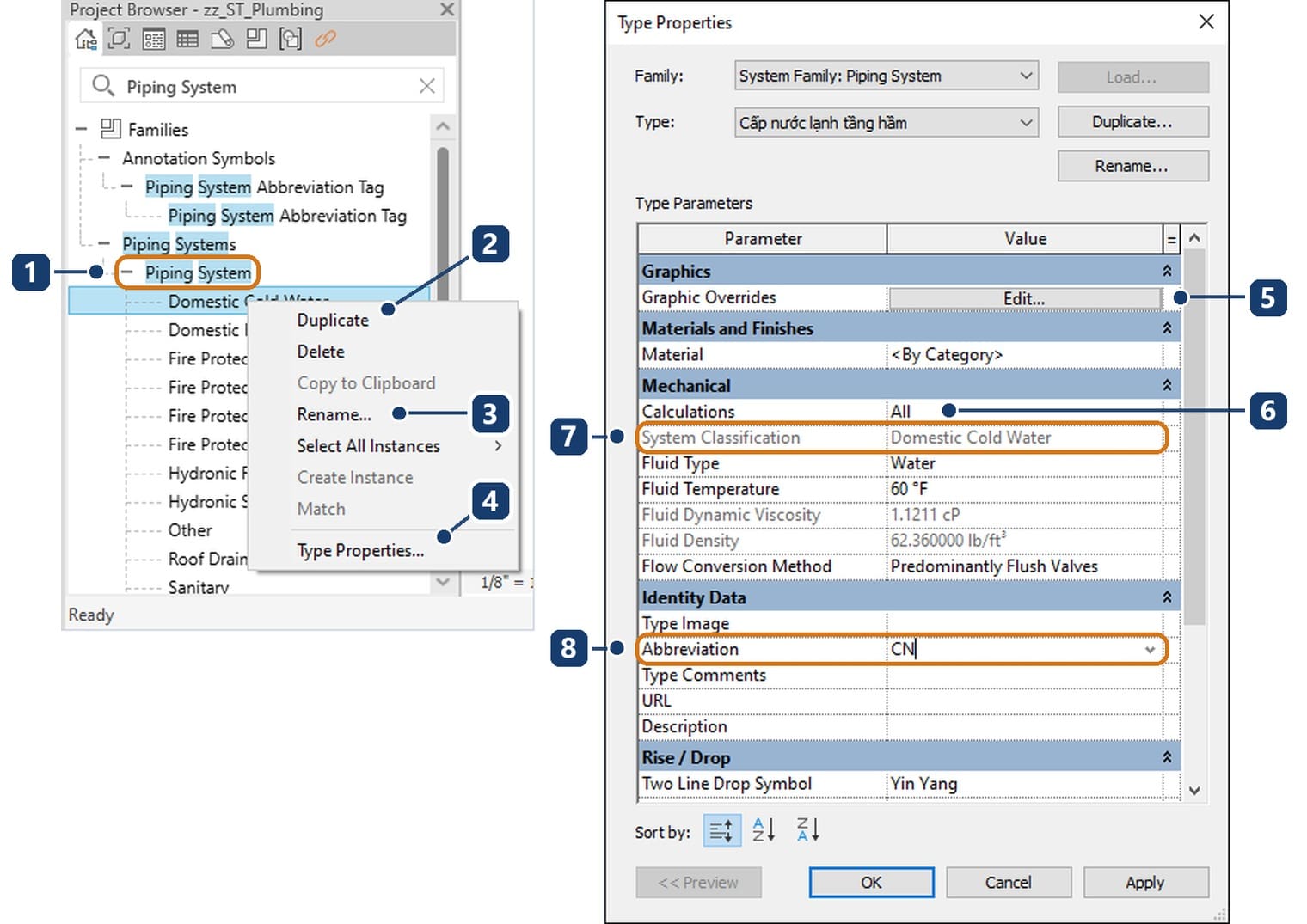
Task: Click the Predominantly Flush Valves value
Action: coord(994,566)
